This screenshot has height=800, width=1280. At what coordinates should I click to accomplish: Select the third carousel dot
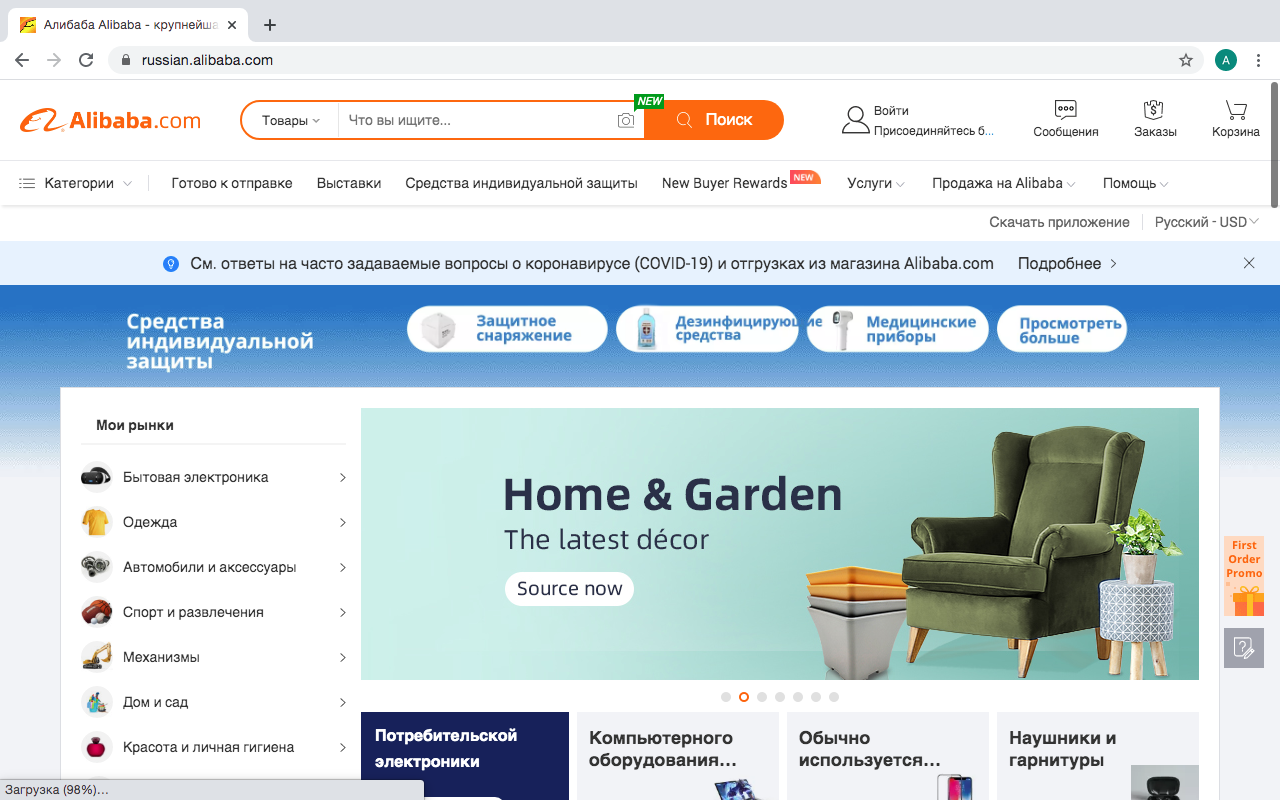click(x=762, y=697)
